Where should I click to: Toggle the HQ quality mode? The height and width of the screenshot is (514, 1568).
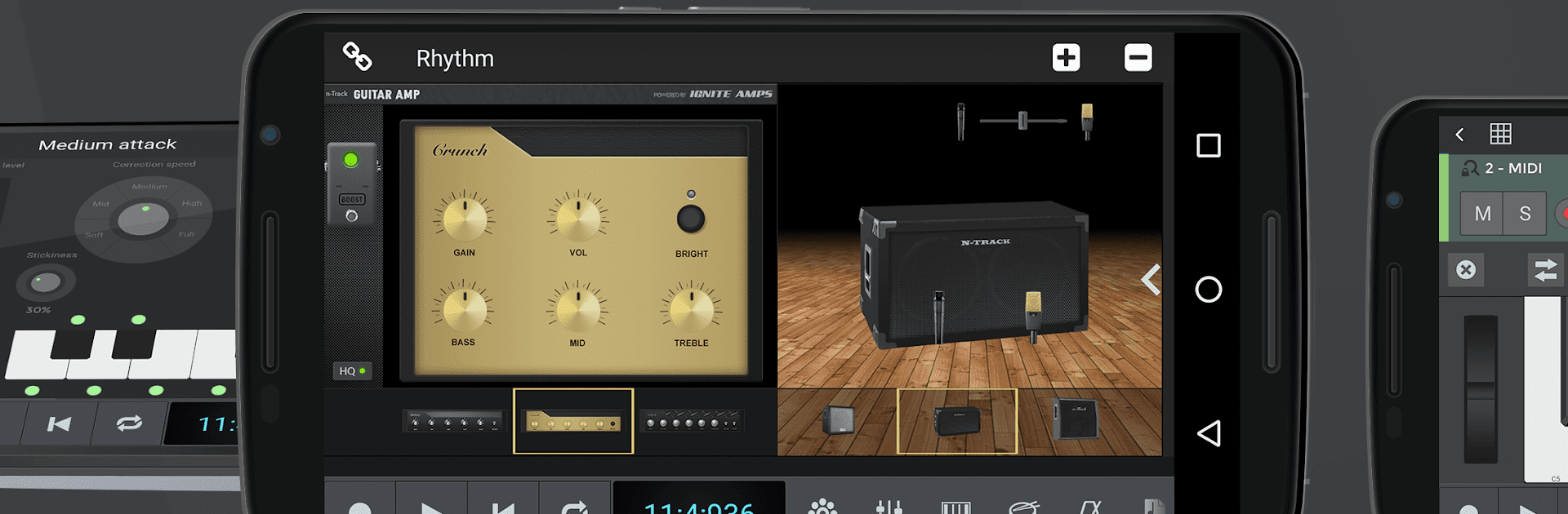(x=352, y=371)
